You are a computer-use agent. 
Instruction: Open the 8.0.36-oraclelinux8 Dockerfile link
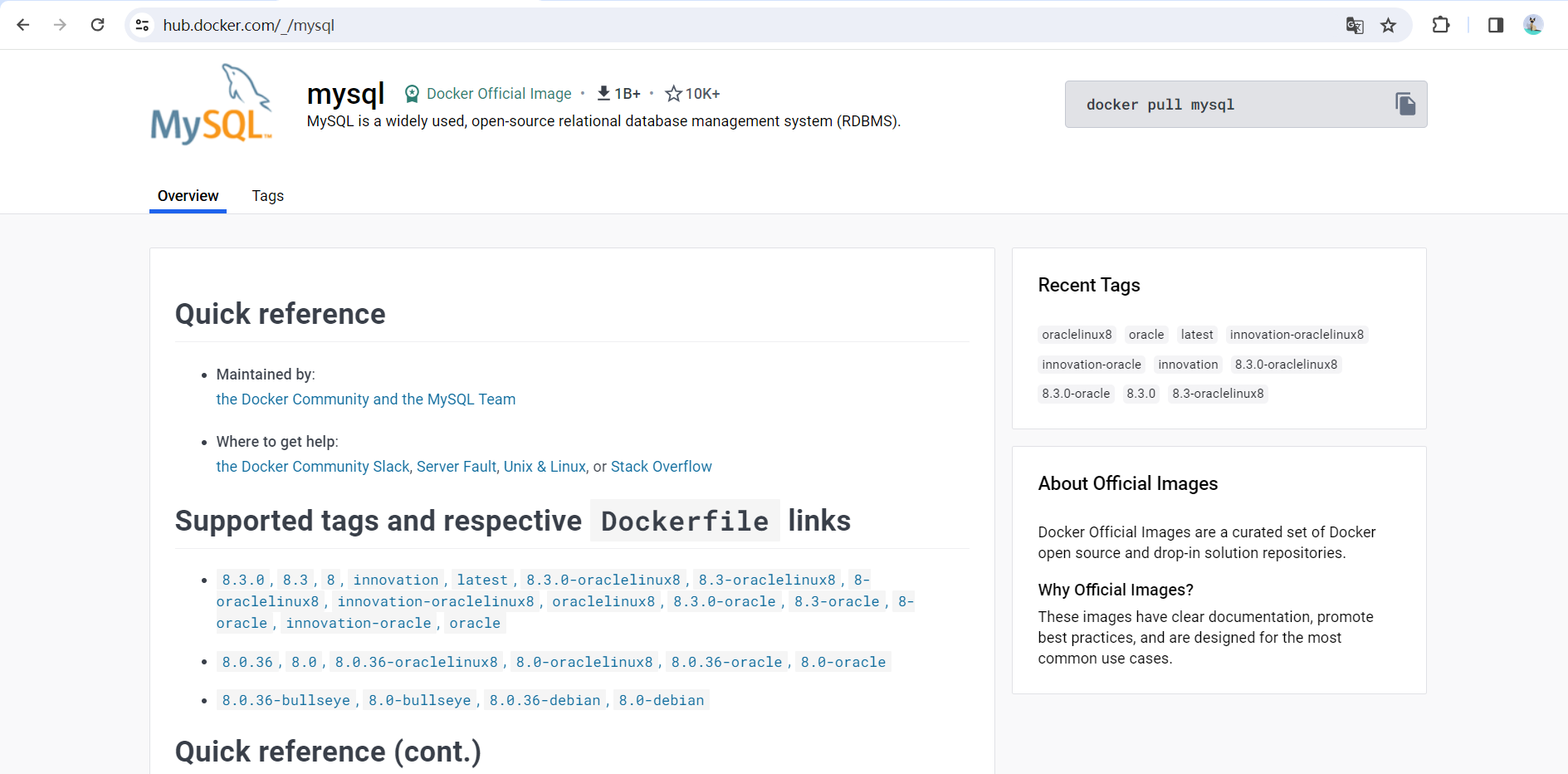[417, 662]
